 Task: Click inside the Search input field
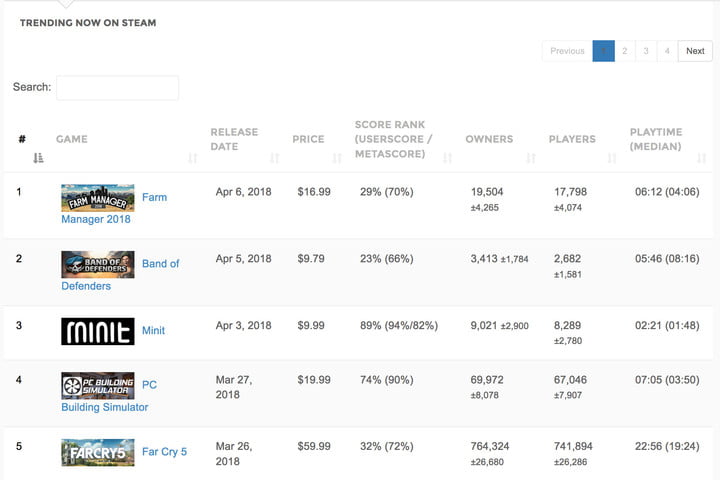tap(118, 87)
